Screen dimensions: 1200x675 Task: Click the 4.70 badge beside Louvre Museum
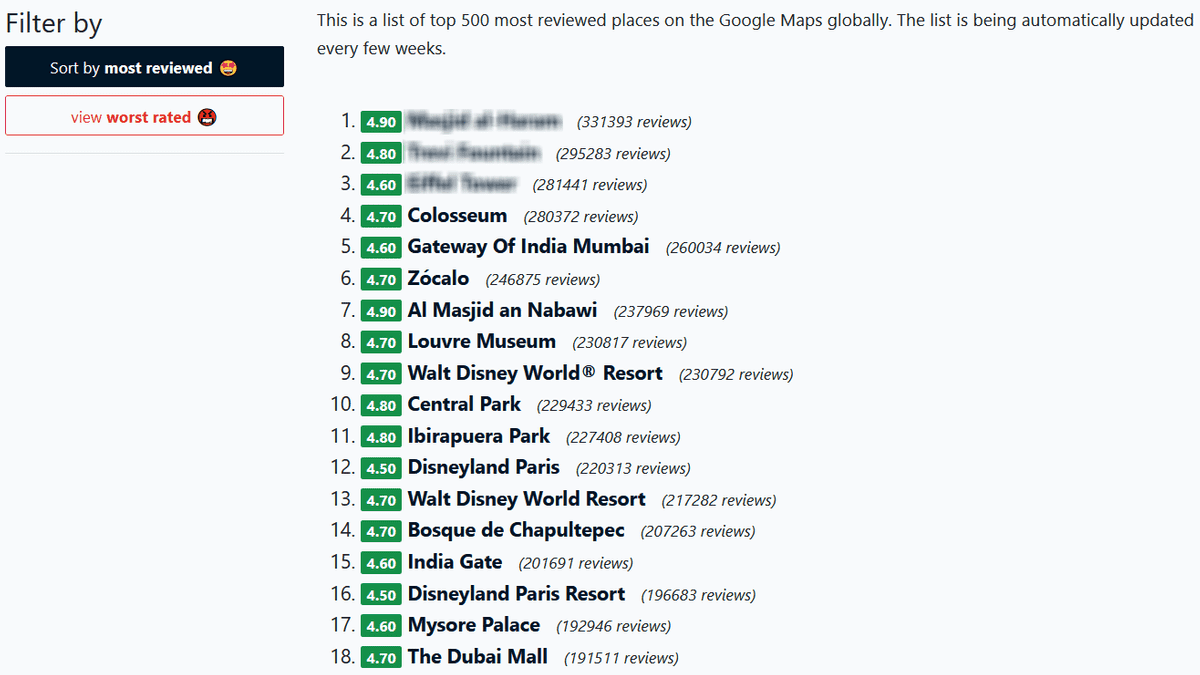point(381,342)
